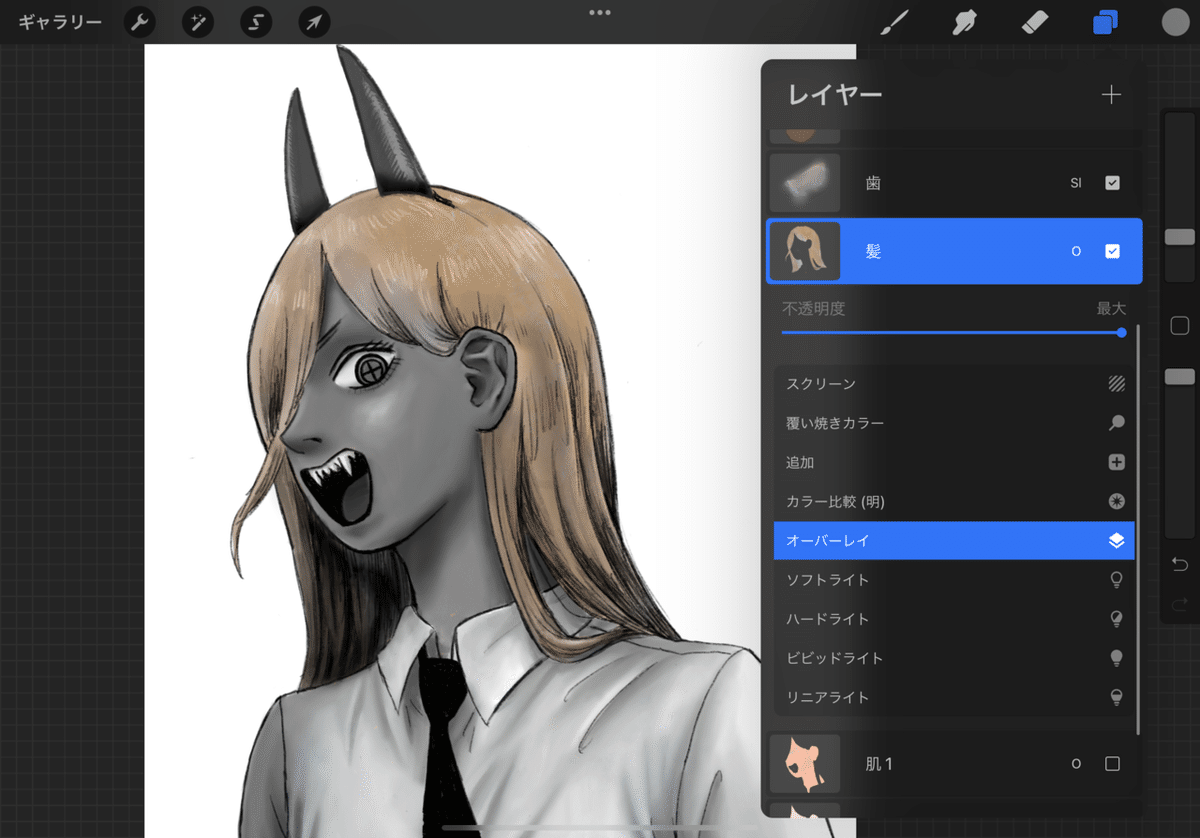Toggle visibility checkbox of 肌1 layer
The image size is (1200, 838).
point(1112,764)
